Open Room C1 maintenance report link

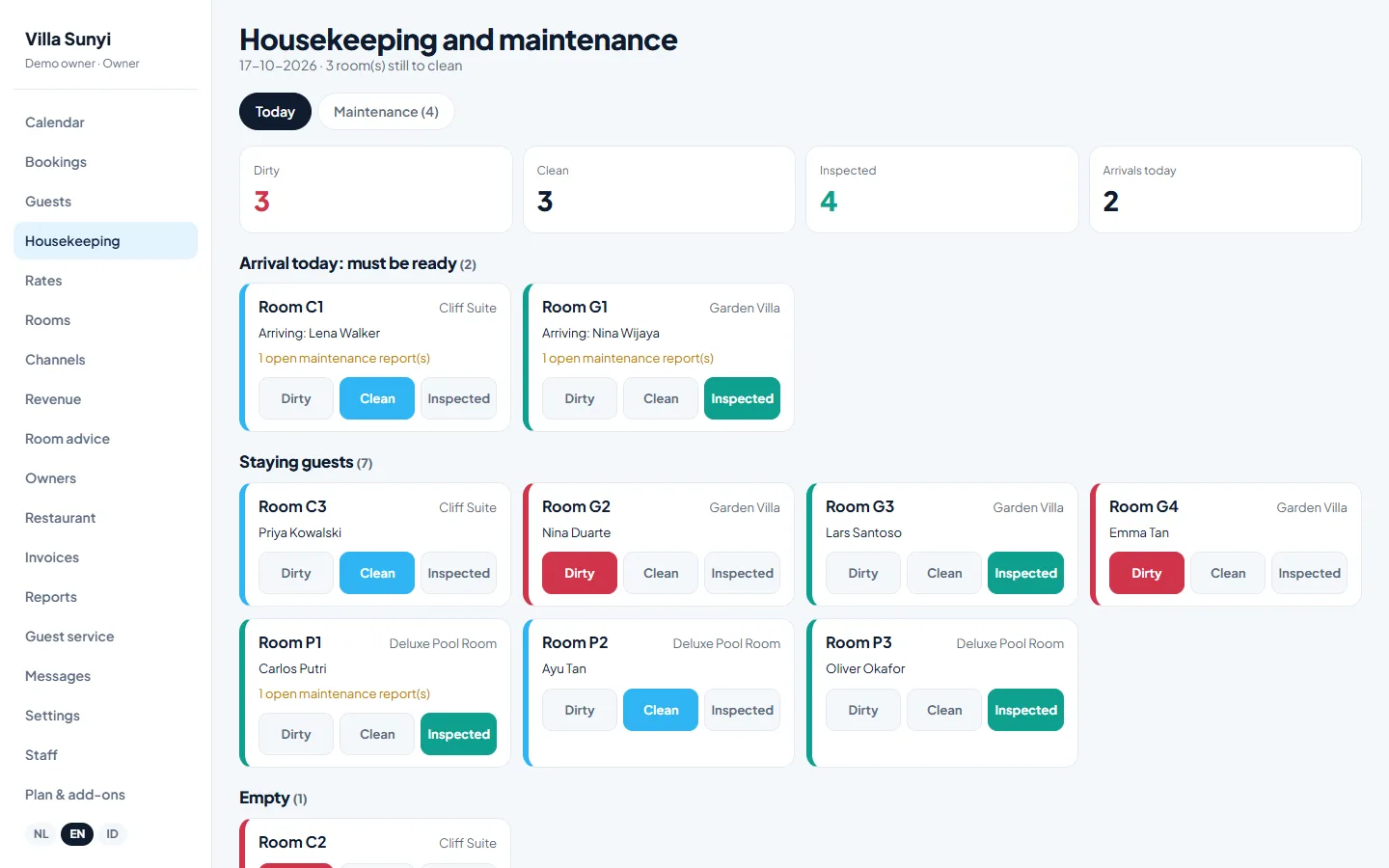click(x=344, y=358)
